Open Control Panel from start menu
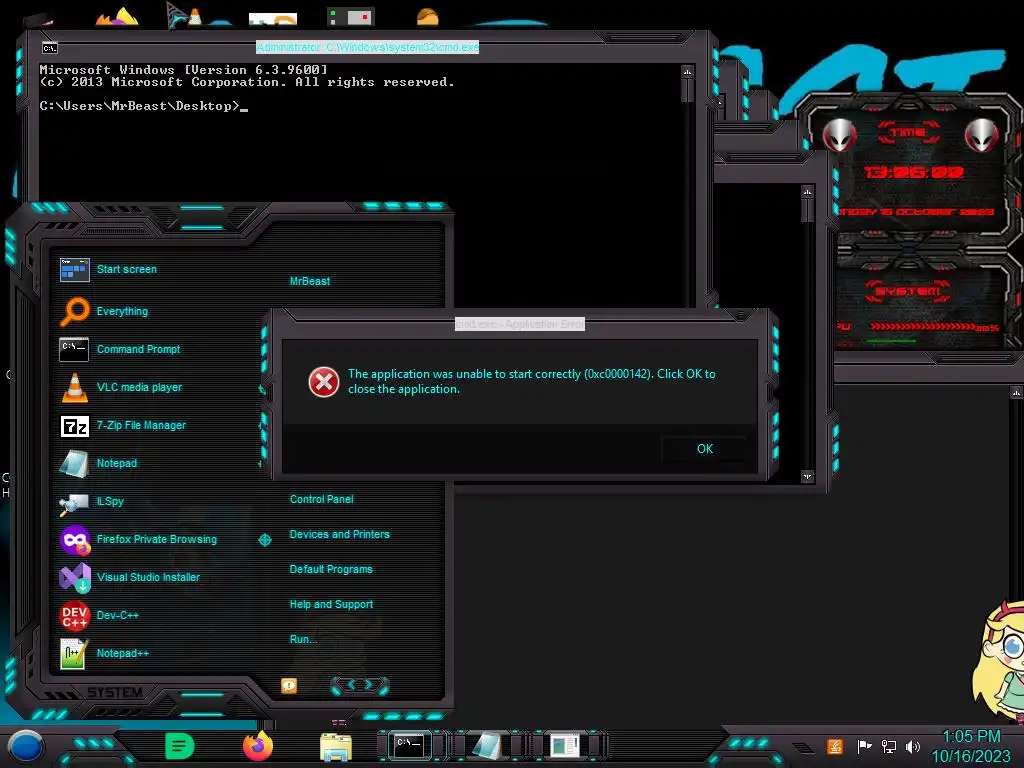Screen dimensions: 1024x768 point(321,499)
